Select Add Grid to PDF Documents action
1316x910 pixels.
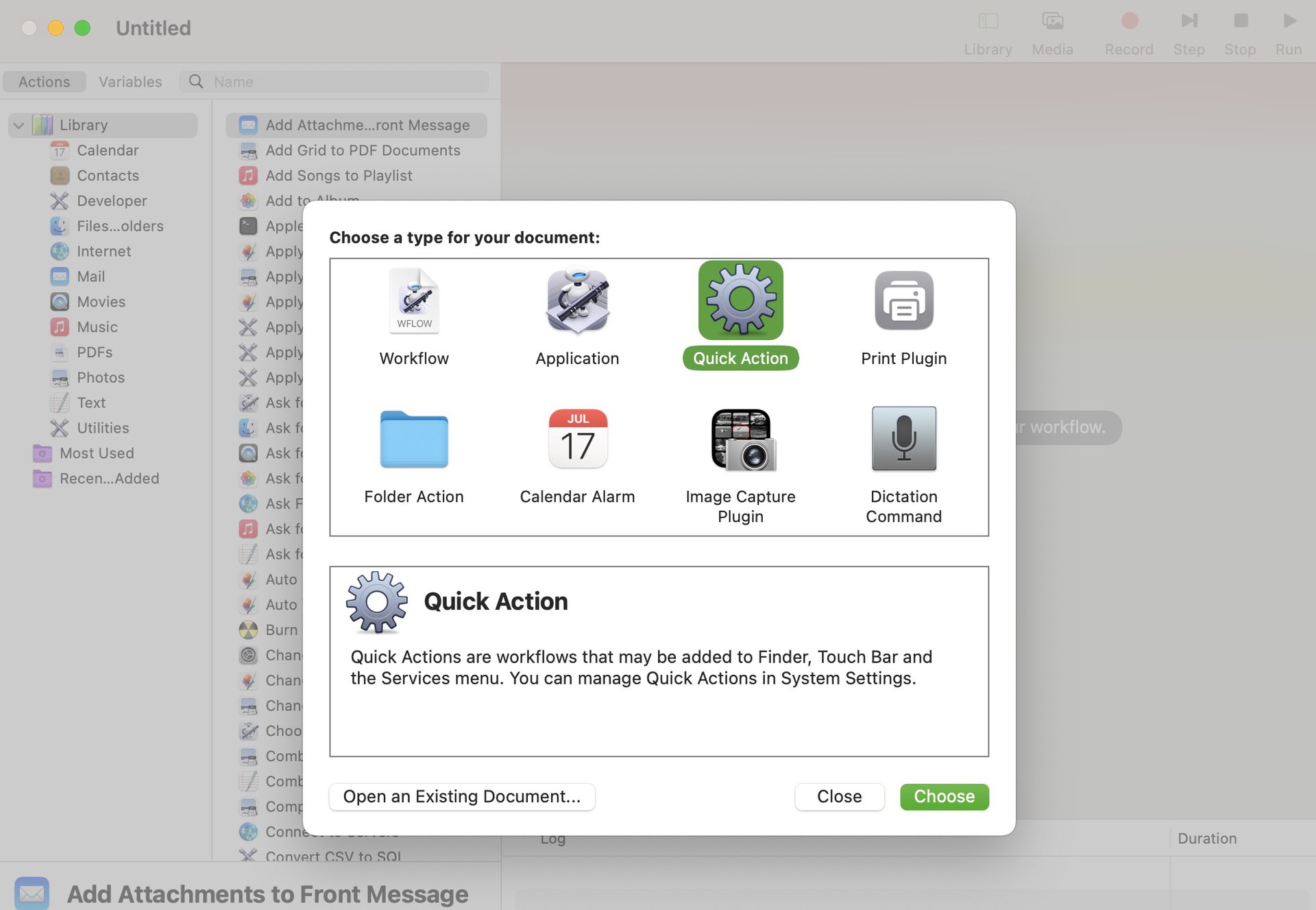coord(363,150)
